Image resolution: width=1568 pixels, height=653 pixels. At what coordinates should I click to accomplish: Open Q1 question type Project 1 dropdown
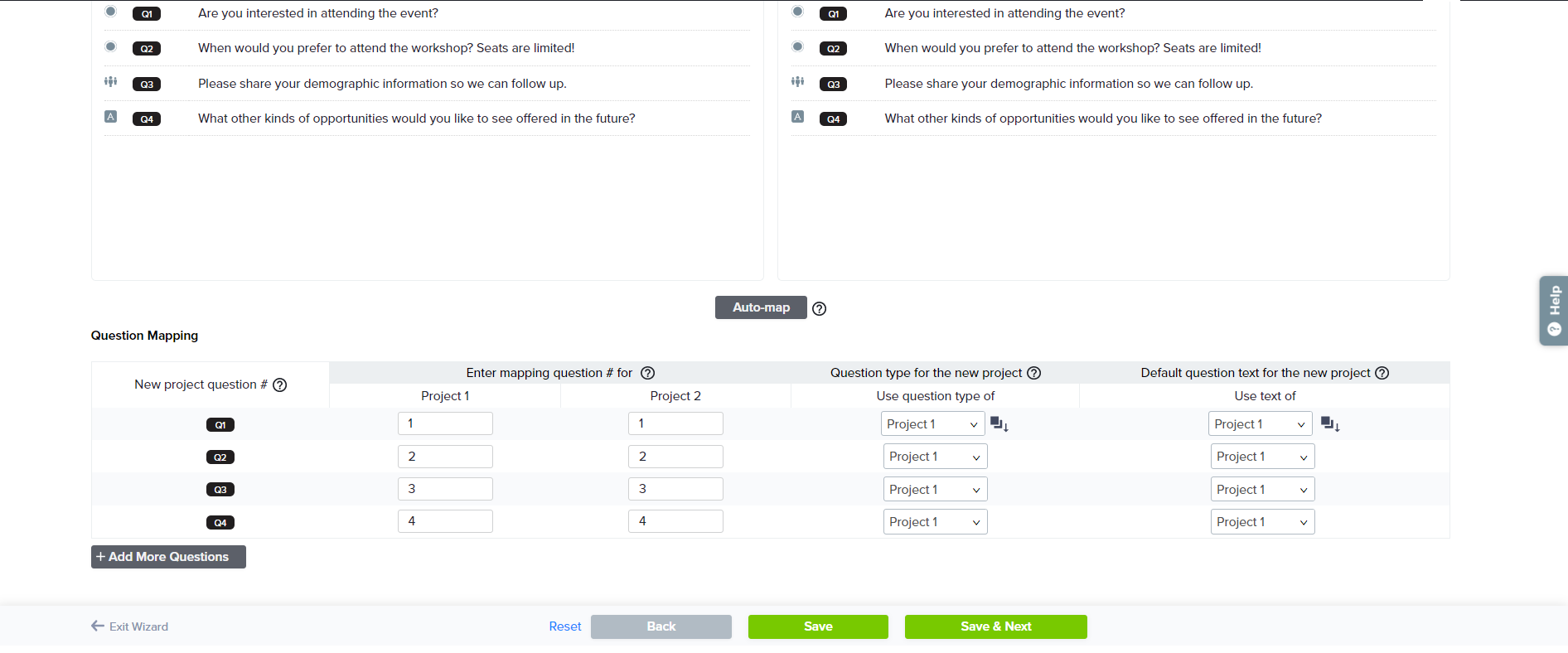pyautogui.click(x=932, y=424)
